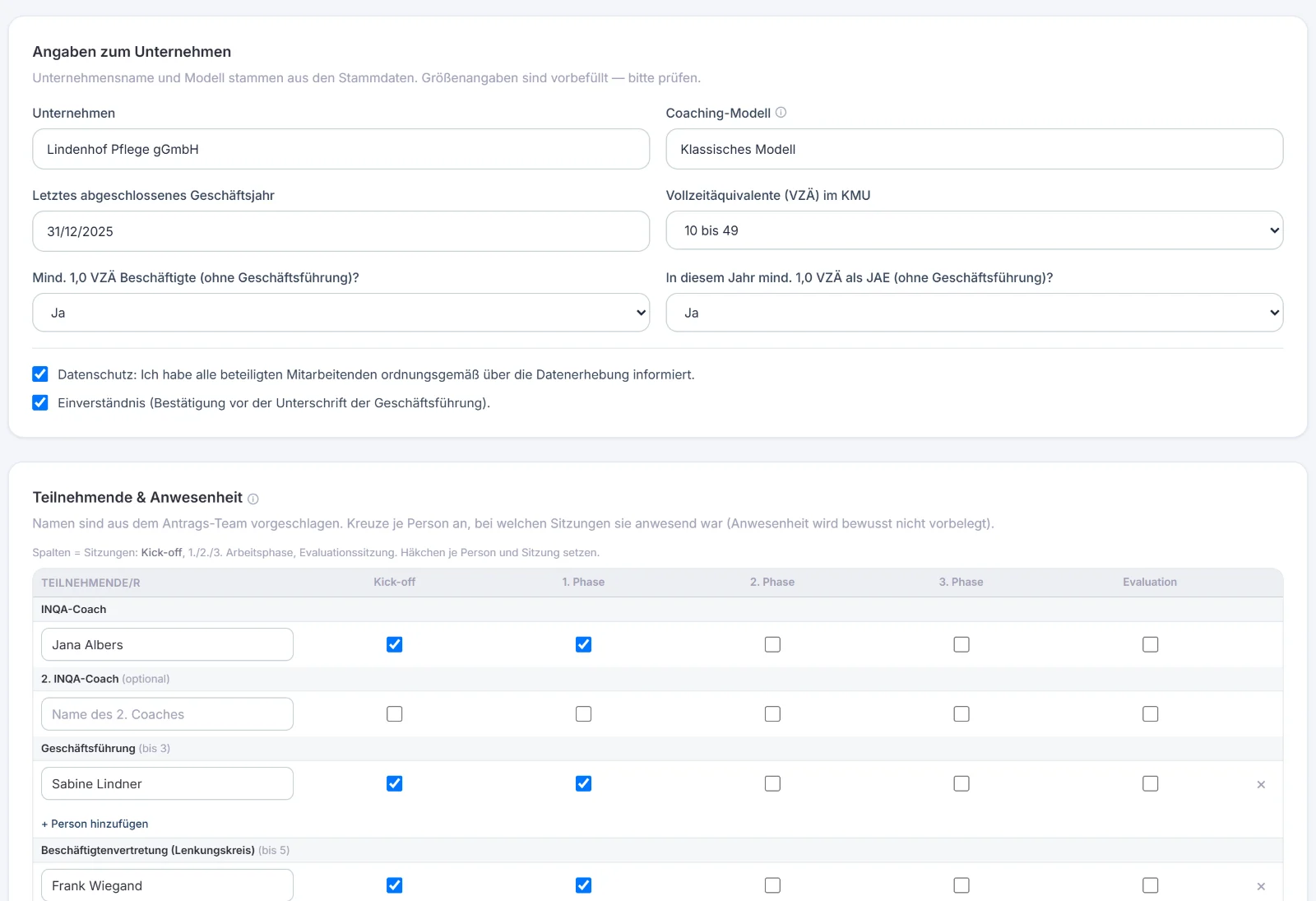Viewport: 1316px width, 901px height.
Task: Click the TEILNEHMENDE/R column header
Action: (x=90, y=583)
